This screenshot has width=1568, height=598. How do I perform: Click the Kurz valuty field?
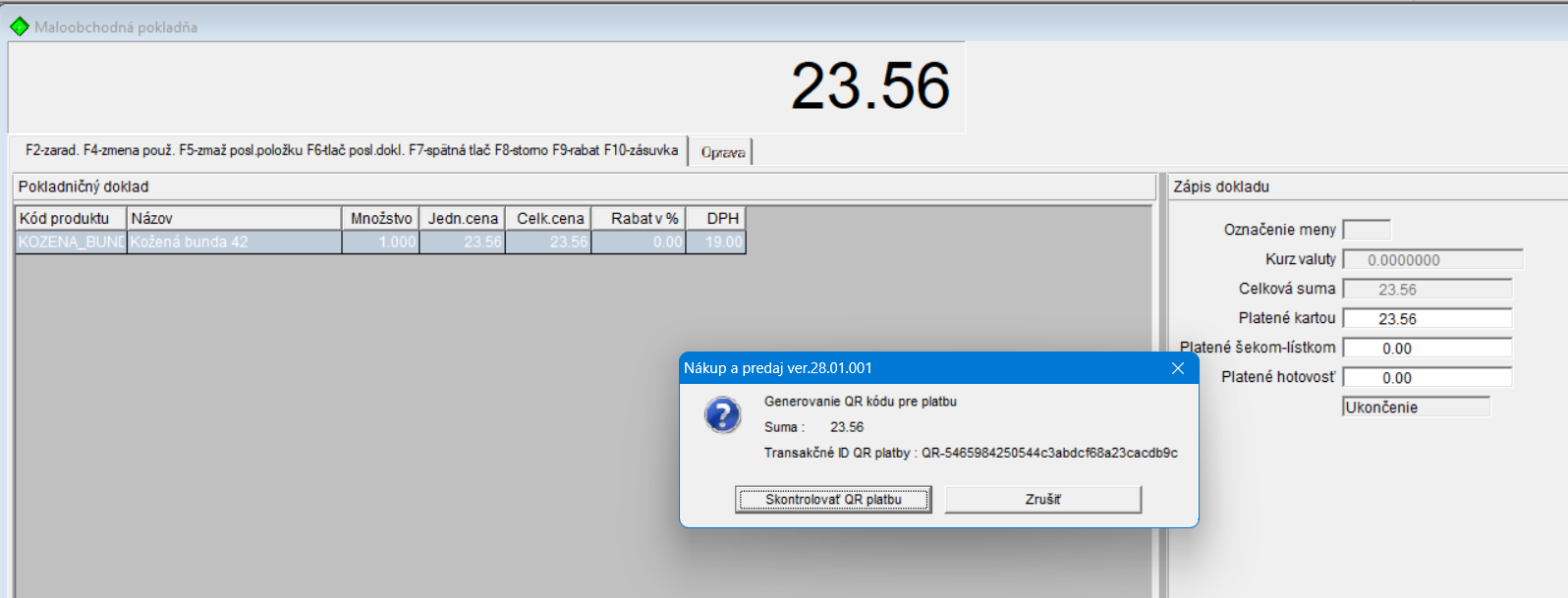coord(1431,260)
